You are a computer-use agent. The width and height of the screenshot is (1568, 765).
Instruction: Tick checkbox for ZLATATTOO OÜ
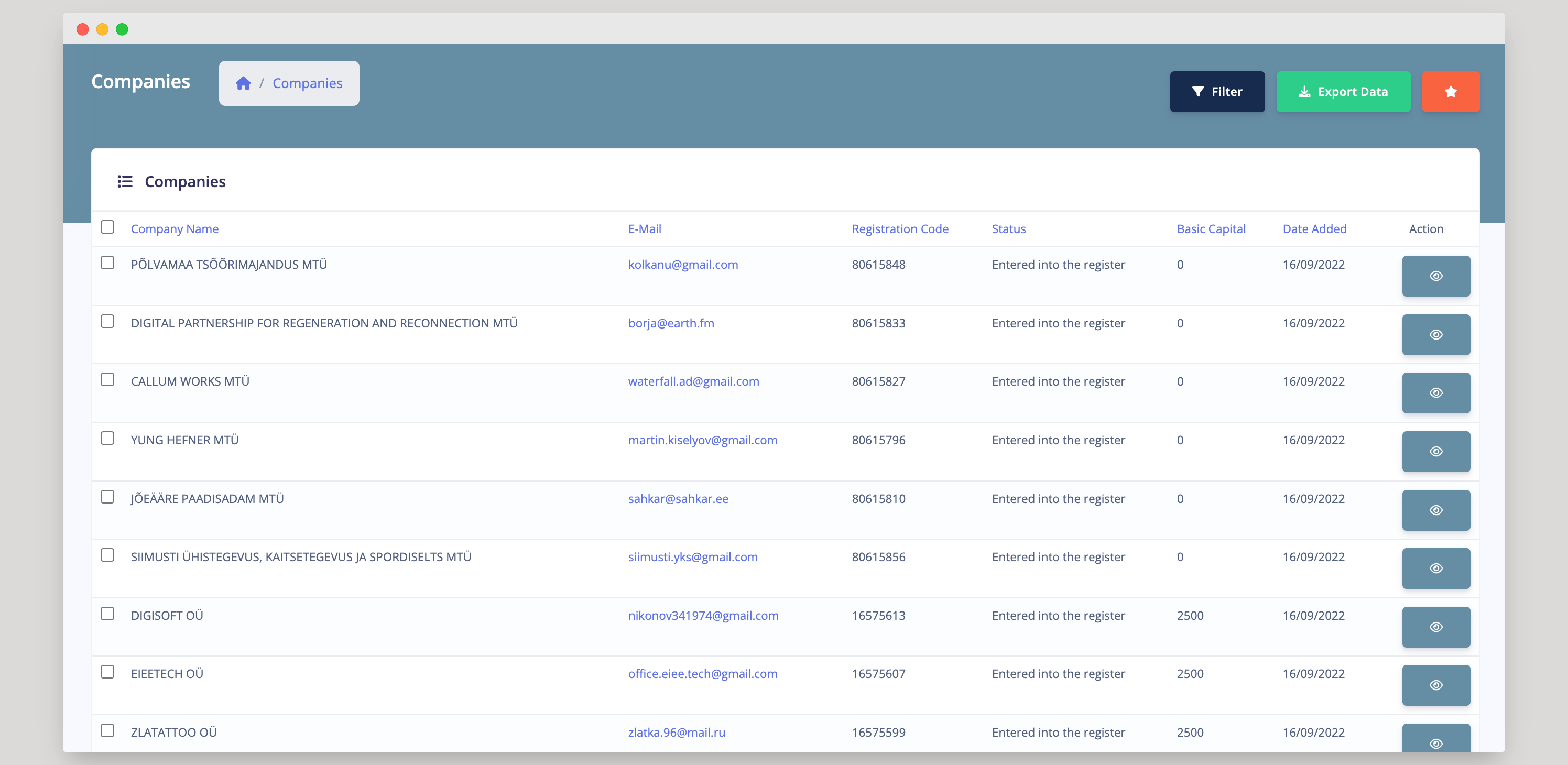click(107, 730)
